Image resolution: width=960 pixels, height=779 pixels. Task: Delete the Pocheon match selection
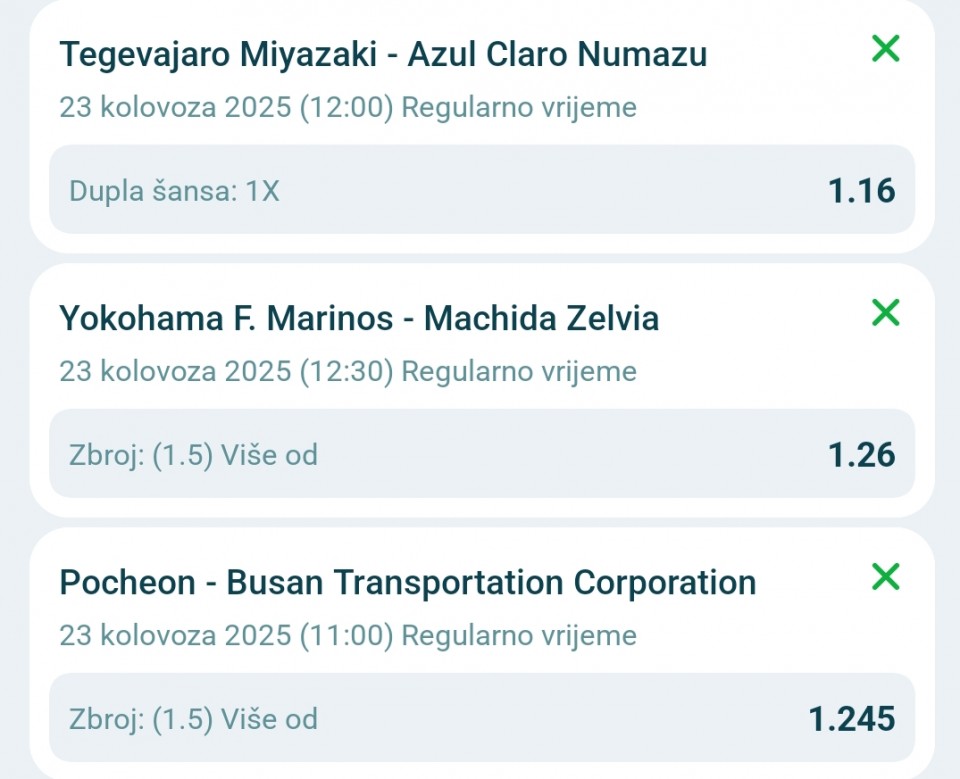885,577
